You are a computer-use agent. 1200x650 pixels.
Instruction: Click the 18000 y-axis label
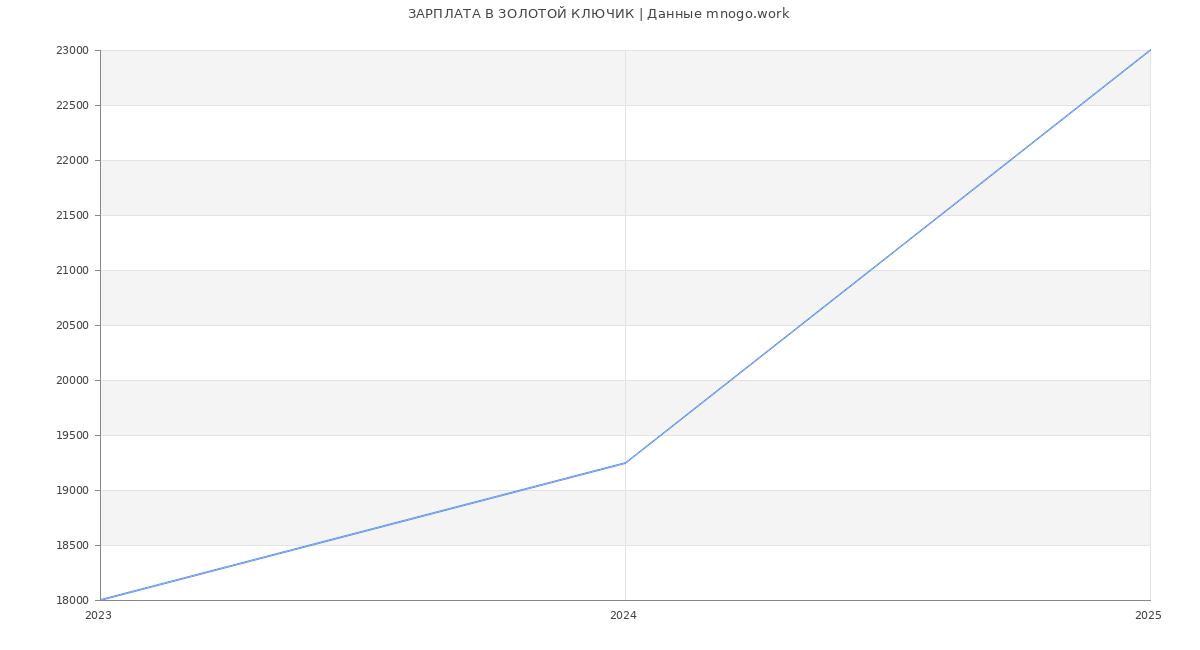point(73,601)
